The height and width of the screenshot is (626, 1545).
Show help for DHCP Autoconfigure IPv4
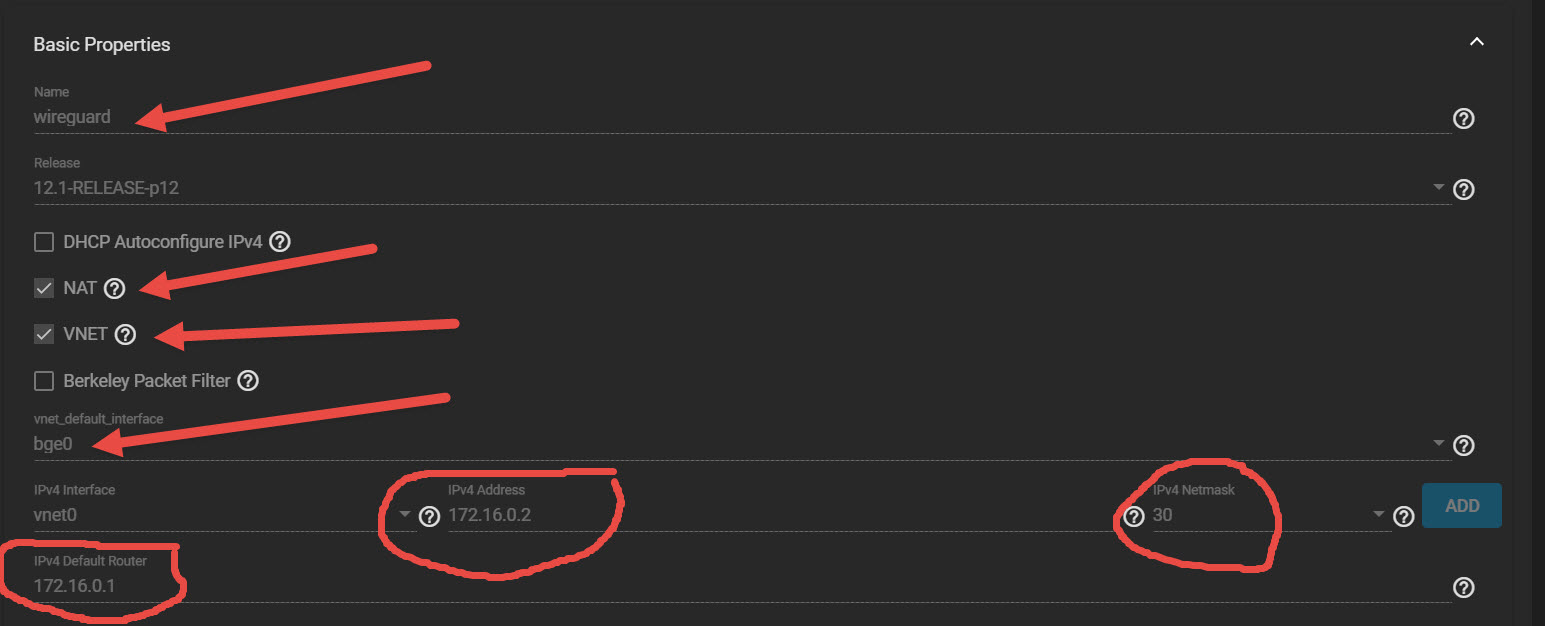pos(280,241)
